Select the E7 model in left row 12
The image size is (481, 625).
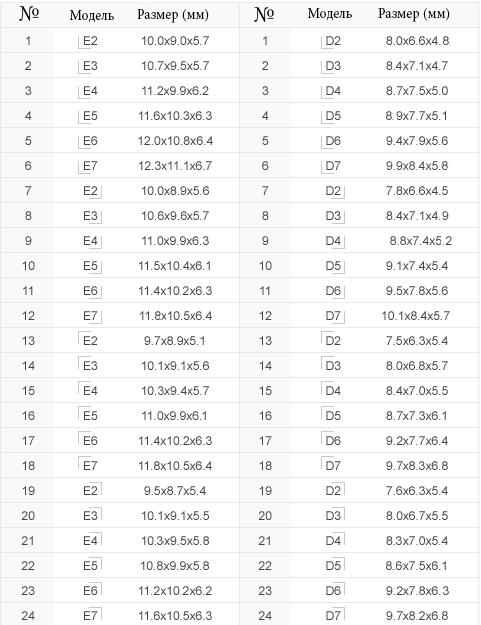click(90, 316)
